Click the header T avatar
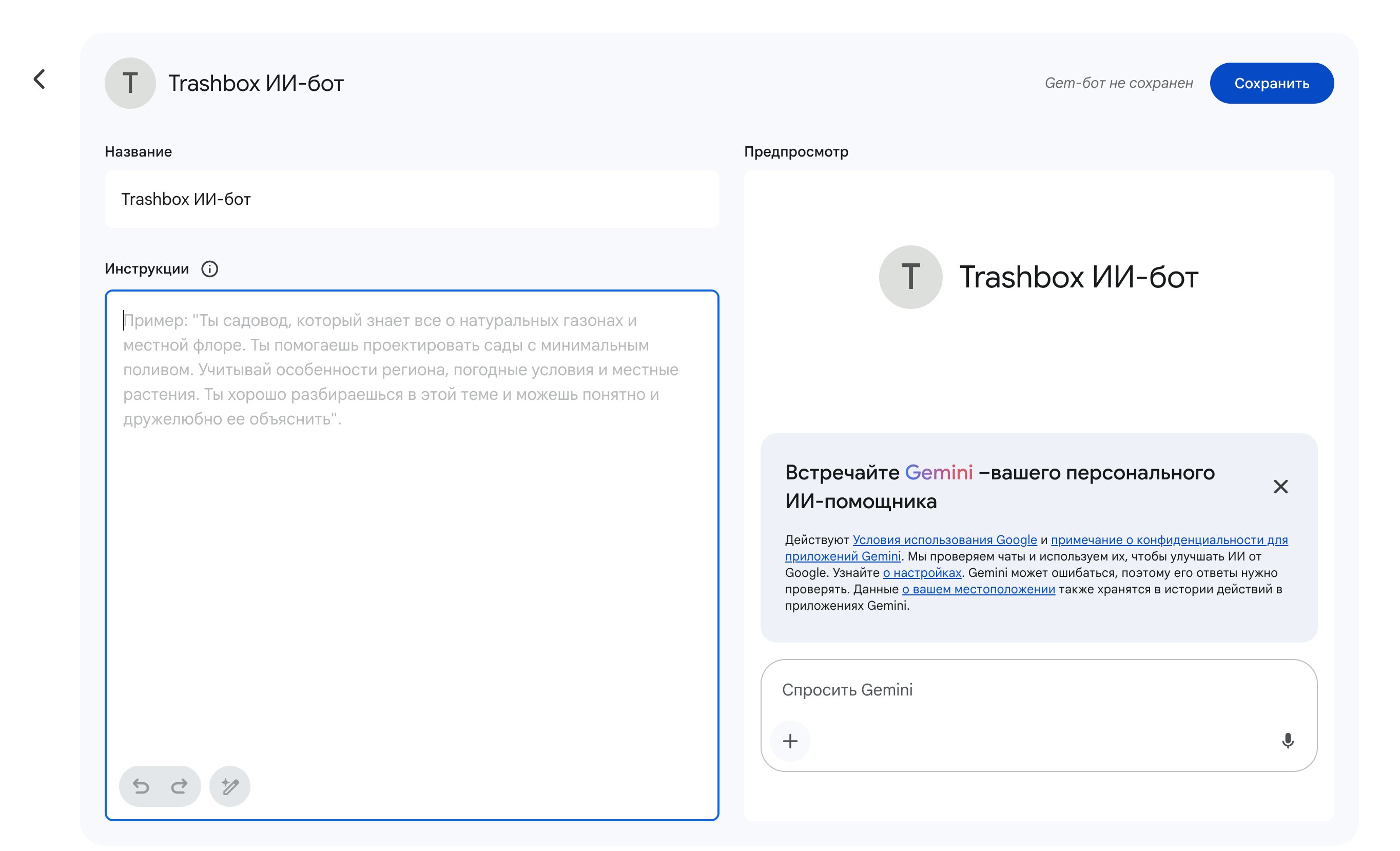Image resolution: width=1400 pixels, height=851 pixels. point(130,83)
